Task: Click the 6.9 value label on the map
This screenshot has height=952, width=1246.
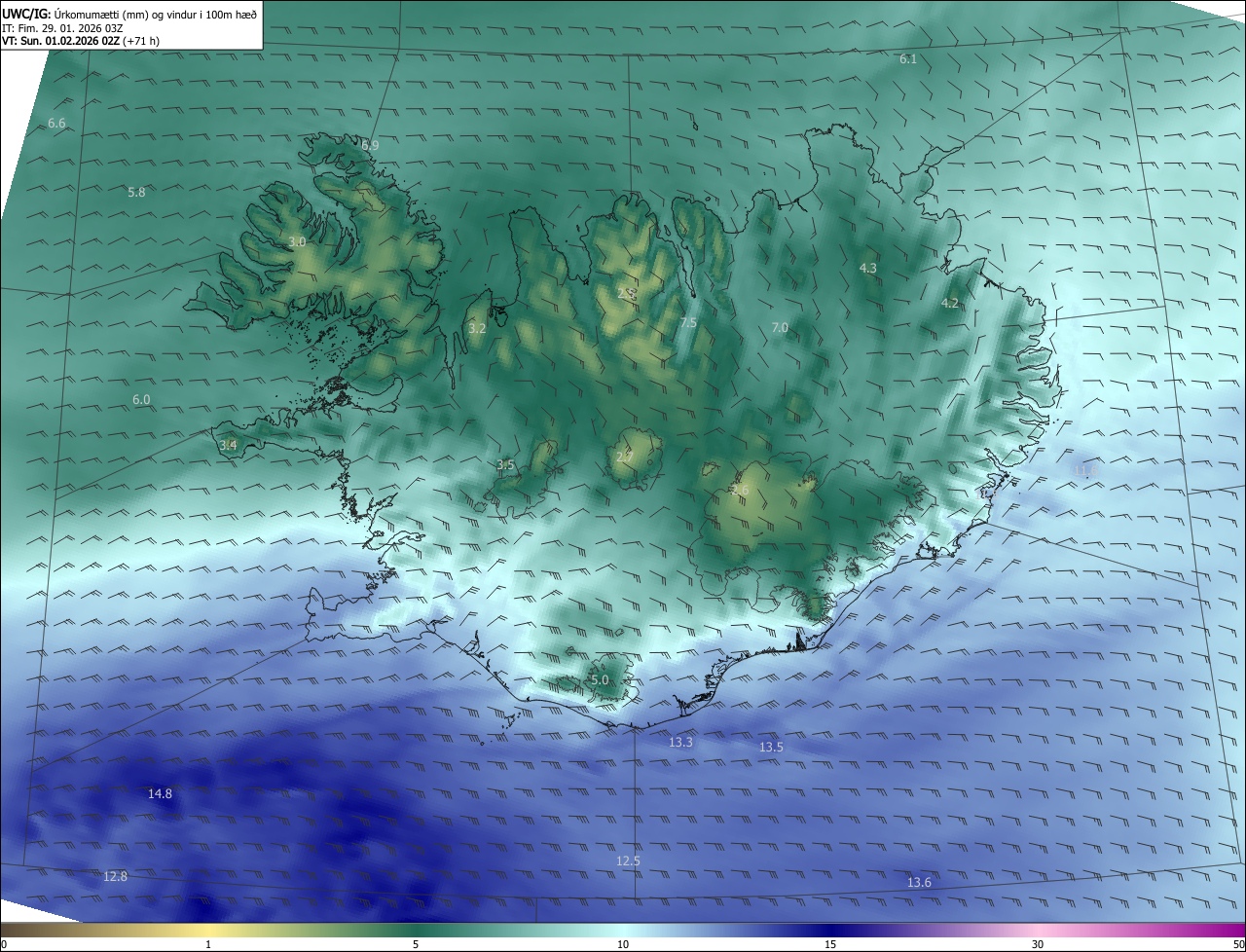Action: [370, 146]
